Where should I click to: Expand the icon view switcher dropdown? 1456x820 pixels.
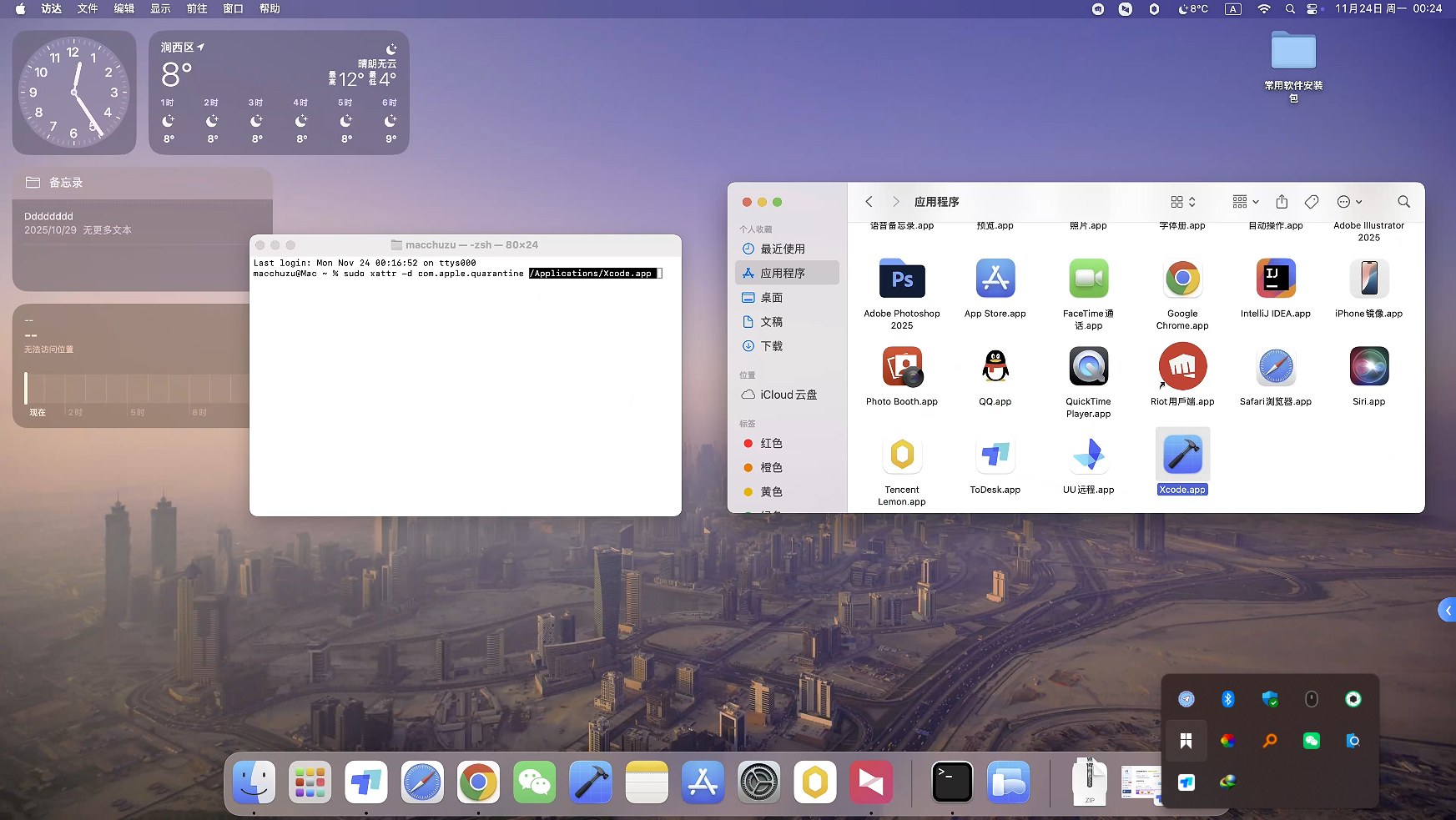pyautogui.click(x=1183, y=202)
